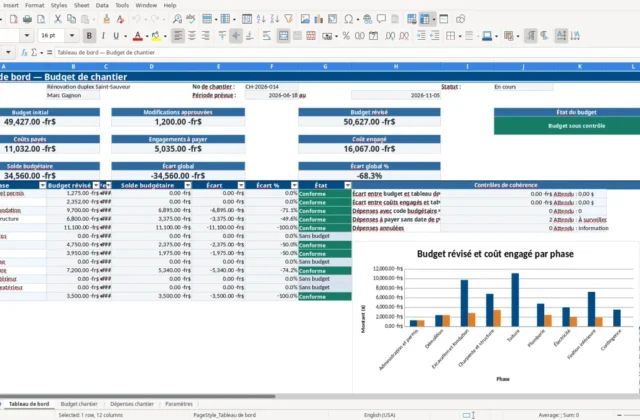Screen dimensions: 640x420
Task: Toggle Wrap Text
Action: point(267,36)
